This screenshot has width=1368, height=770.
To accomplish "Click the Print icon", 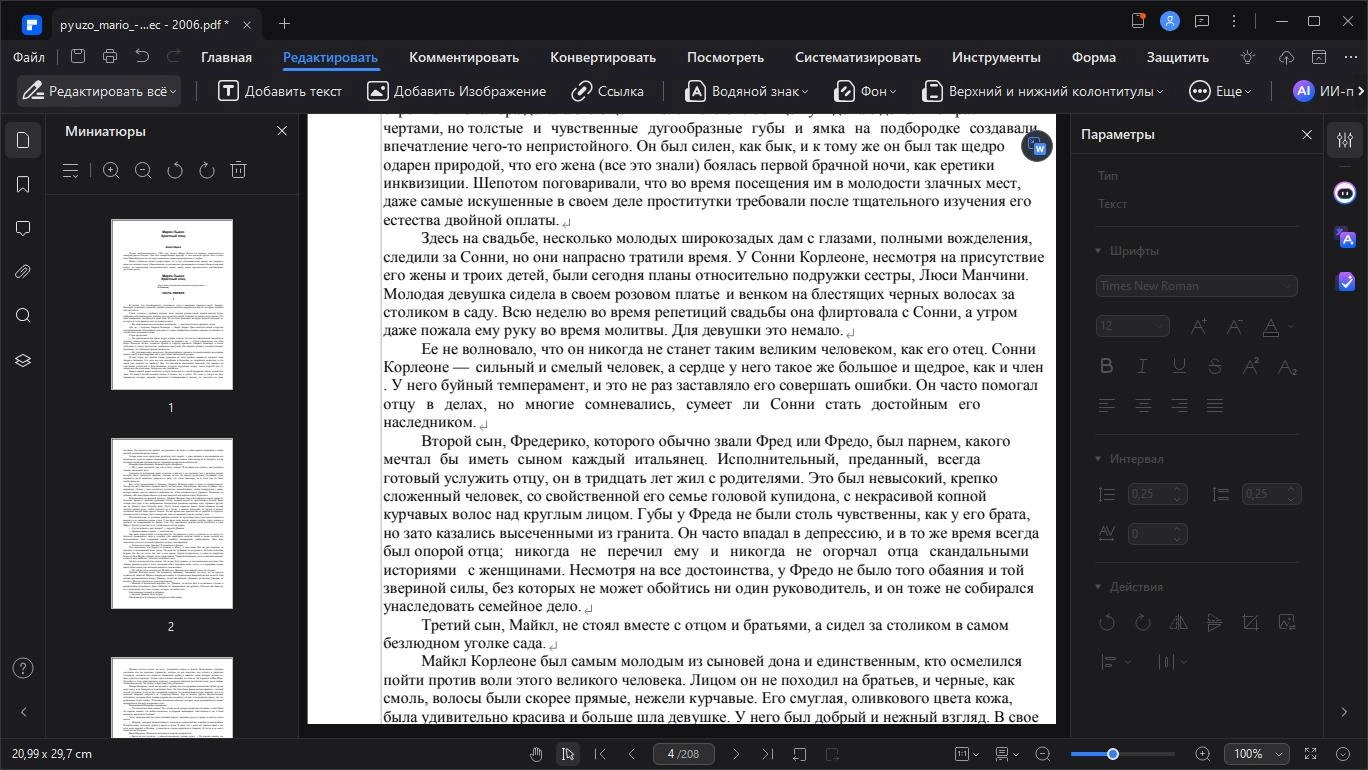I will pos(110,57).
